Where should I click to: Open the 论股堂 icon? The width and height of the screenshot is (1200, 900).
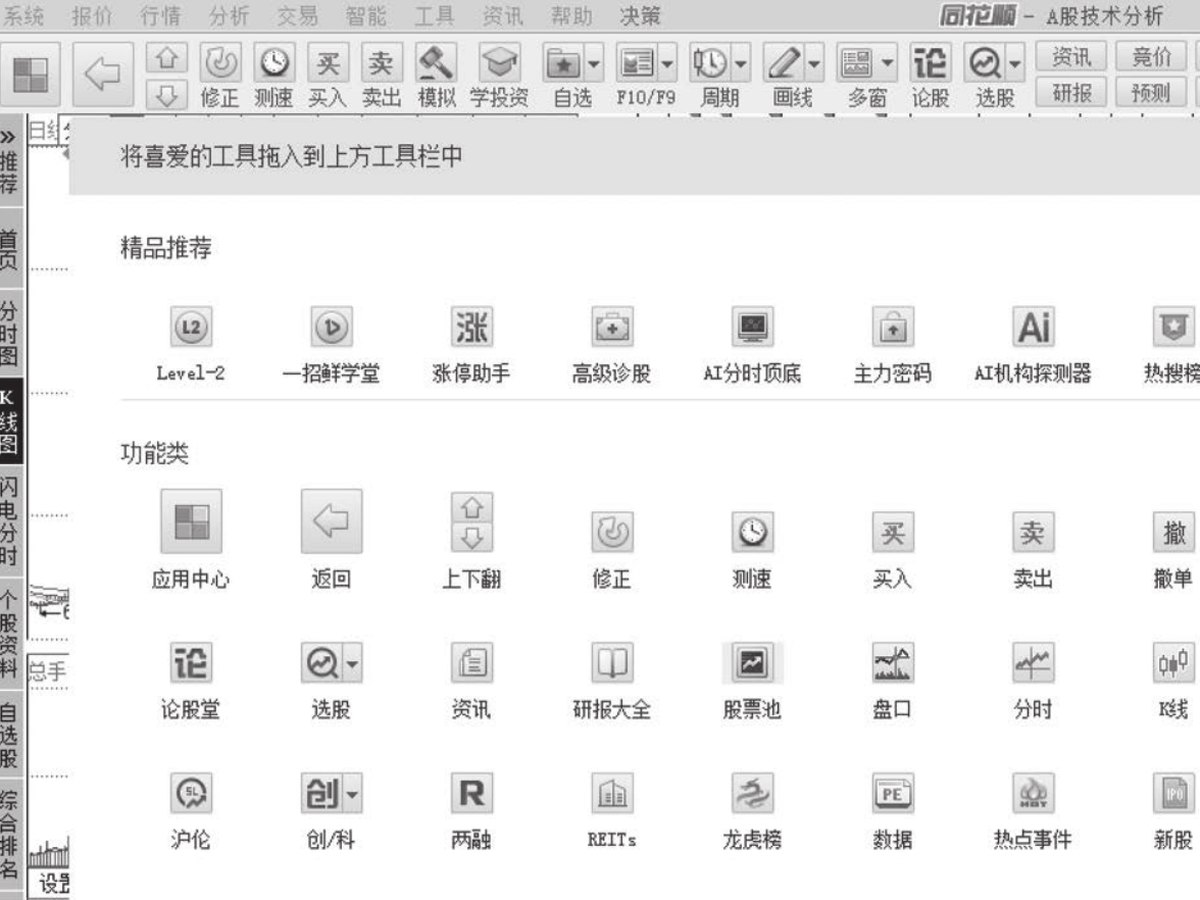tap(191, 663)
